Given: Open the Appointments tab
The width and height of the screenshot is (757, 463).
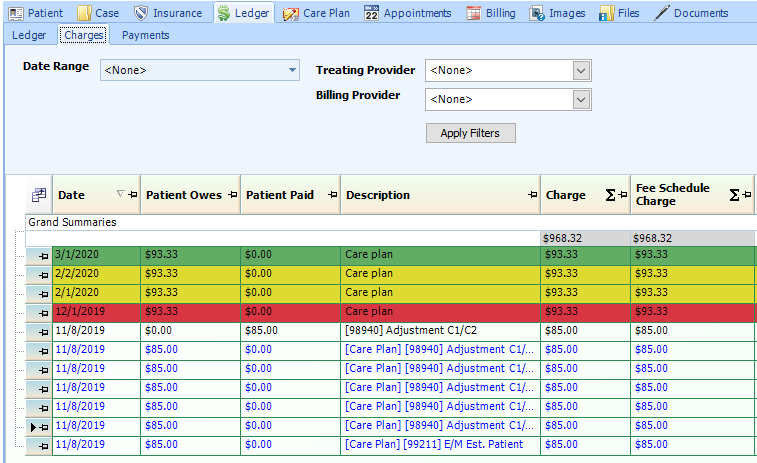Looking at the screenshot, I should click(409, 13).
